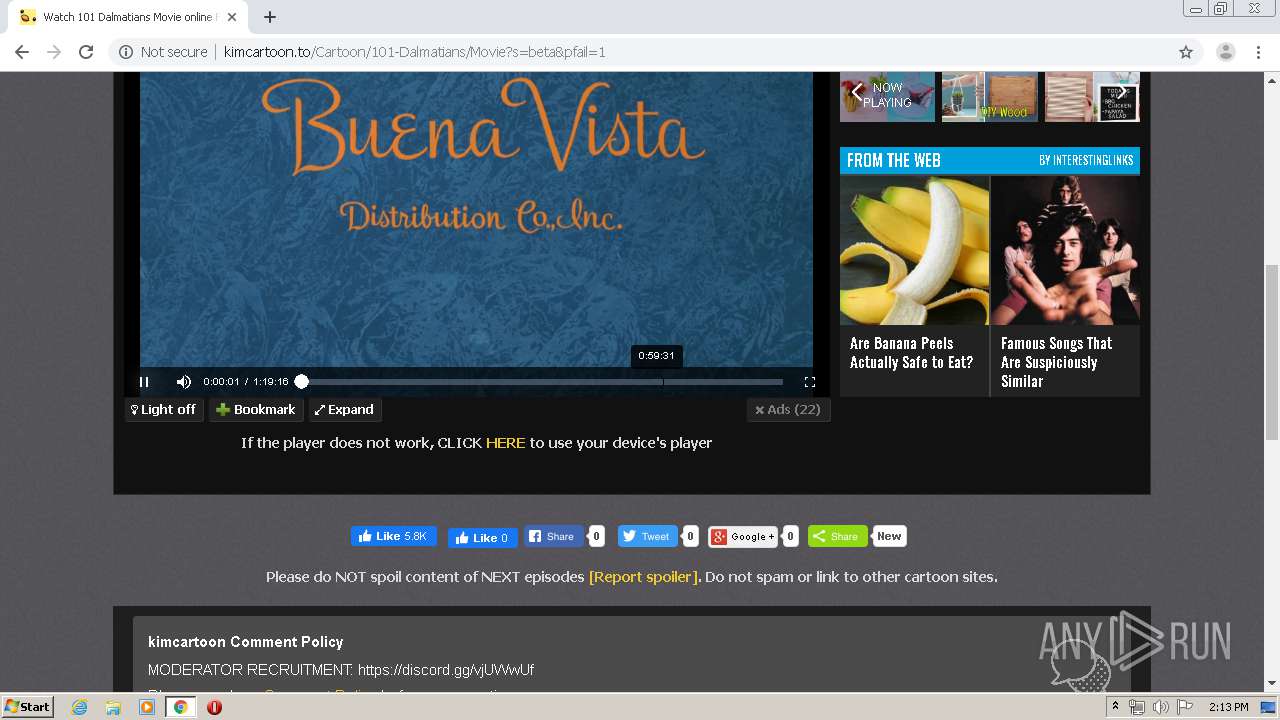Viewport: 1280px width, 720px height.
Task: View site info for Not secure
Action: click(x=163, y=52)
